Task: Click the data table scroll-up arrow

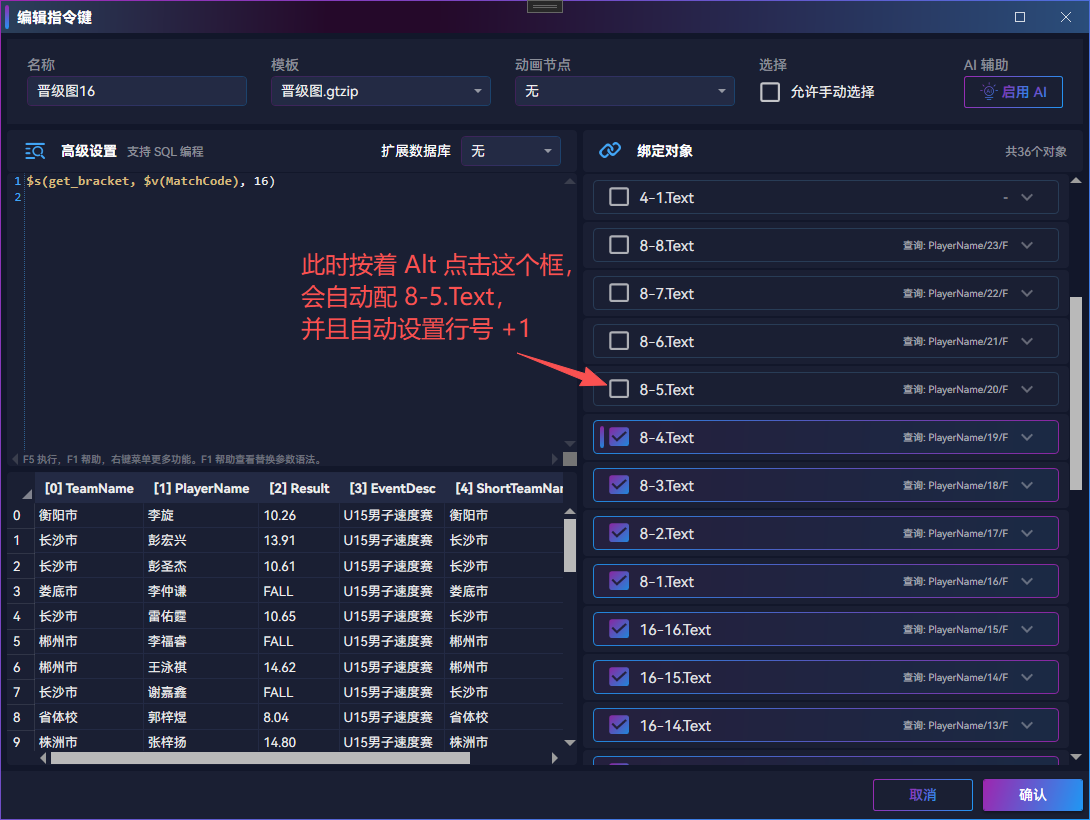Action: (570, 512)
